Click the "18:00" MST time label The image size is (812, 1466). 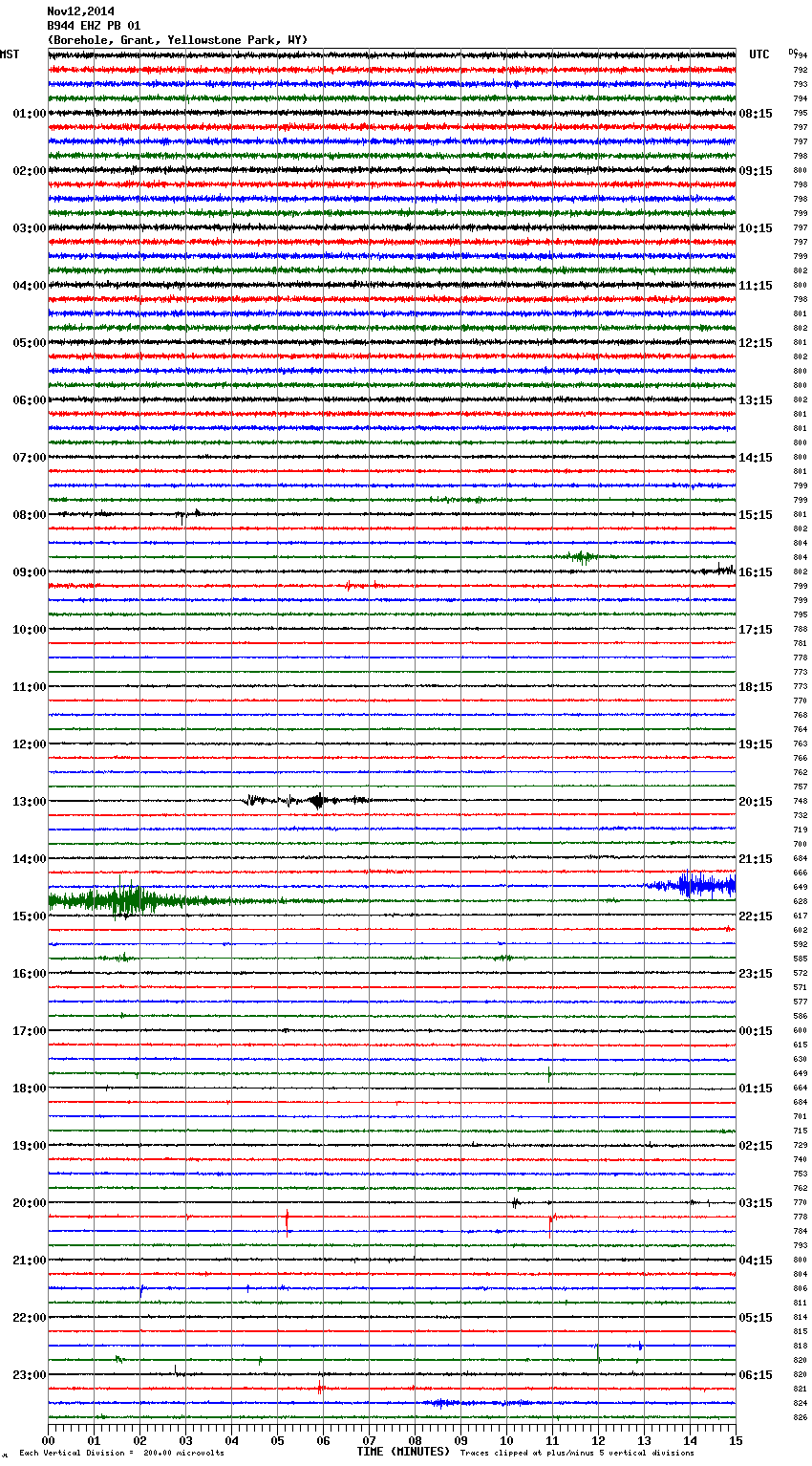[30, 1089]
